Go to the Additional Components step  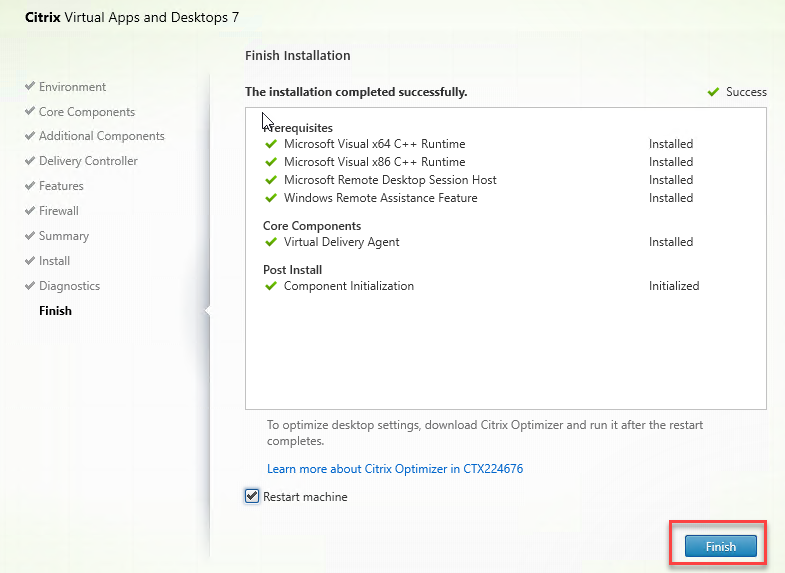point(101,136)
